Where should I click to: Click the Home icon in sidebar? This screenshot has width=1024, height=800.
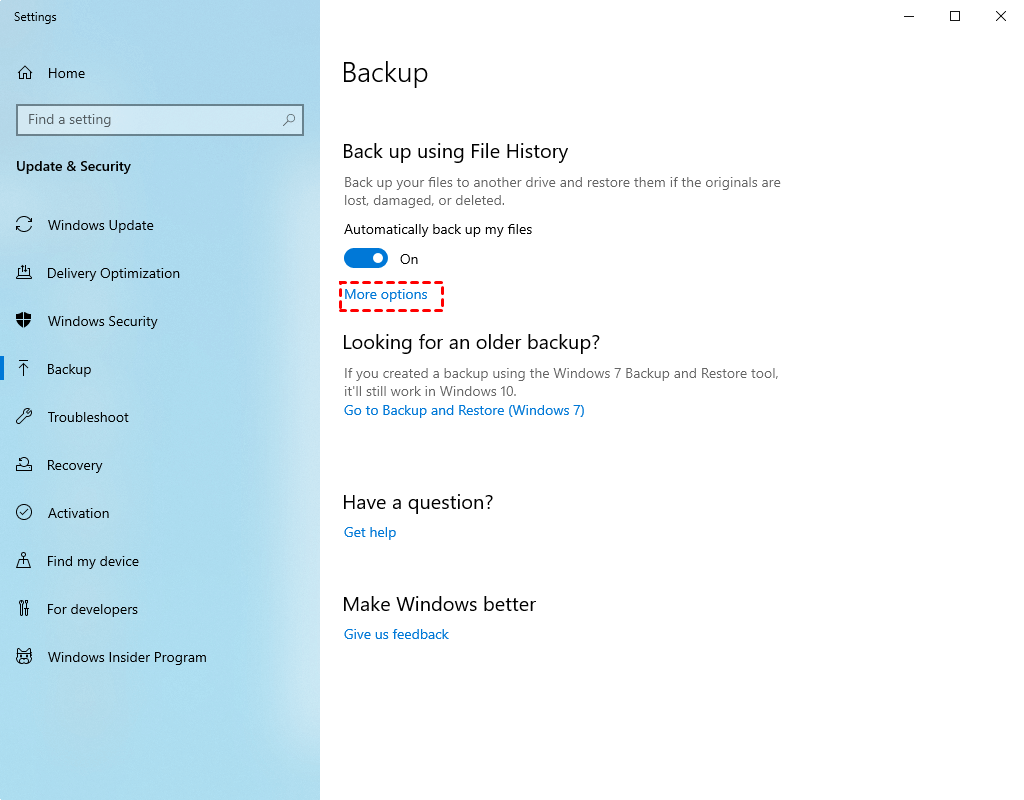(25, 73)
